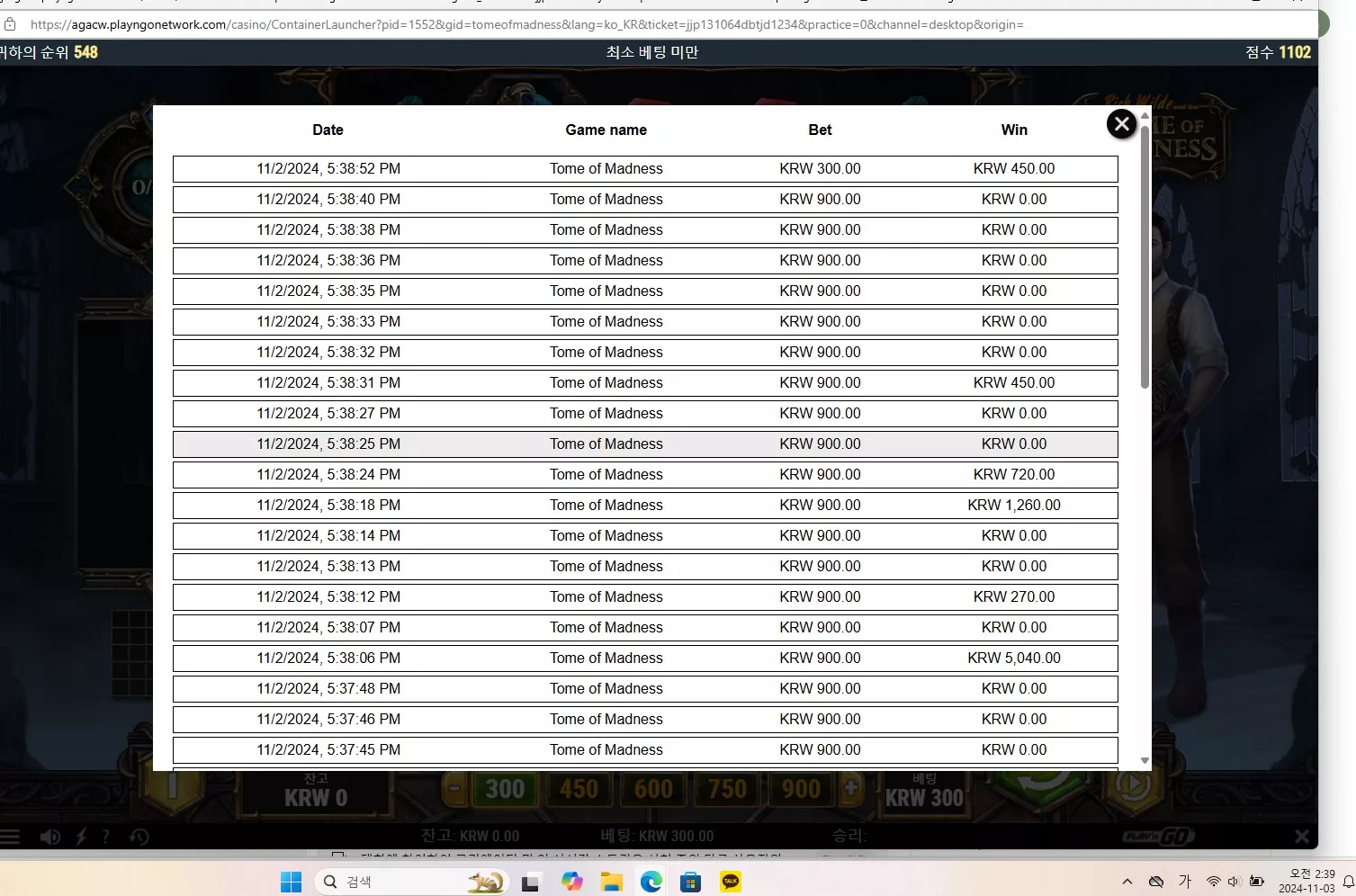Viewport: 1356px width, 896px height.
Task: Click the history list scrollbar down arrow
Action: 1145,761
